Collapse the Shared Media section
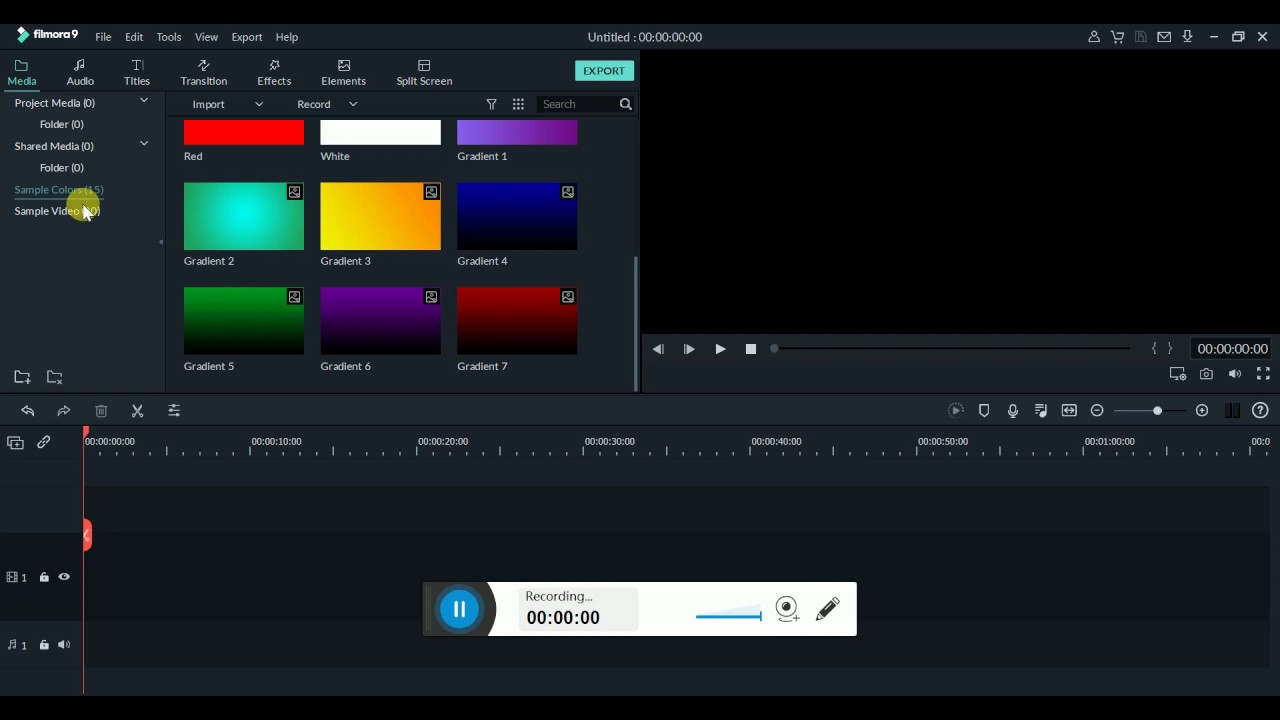The width and height of the screenshot is (1280, 720). coord(144,144)
